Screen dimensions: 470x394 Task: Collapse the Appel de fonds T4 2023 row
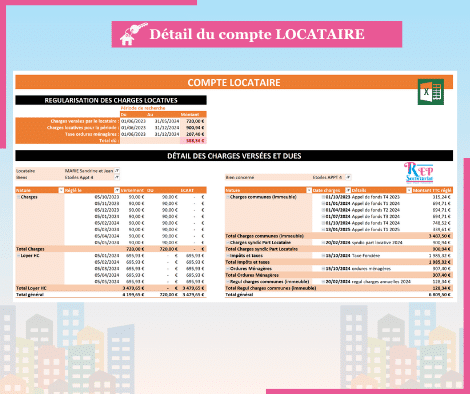(x=323, y=197)
